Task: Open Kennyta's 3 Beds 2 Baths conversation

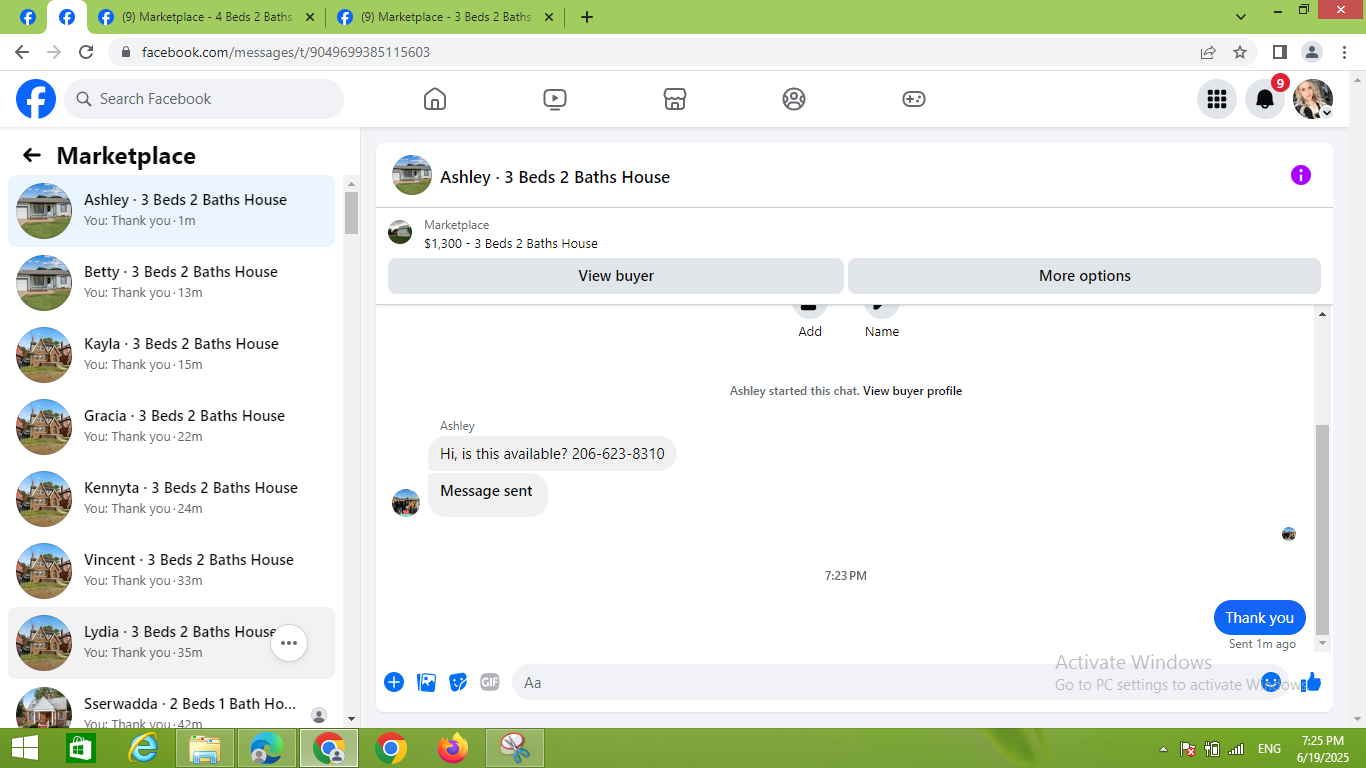Action: 171,499
